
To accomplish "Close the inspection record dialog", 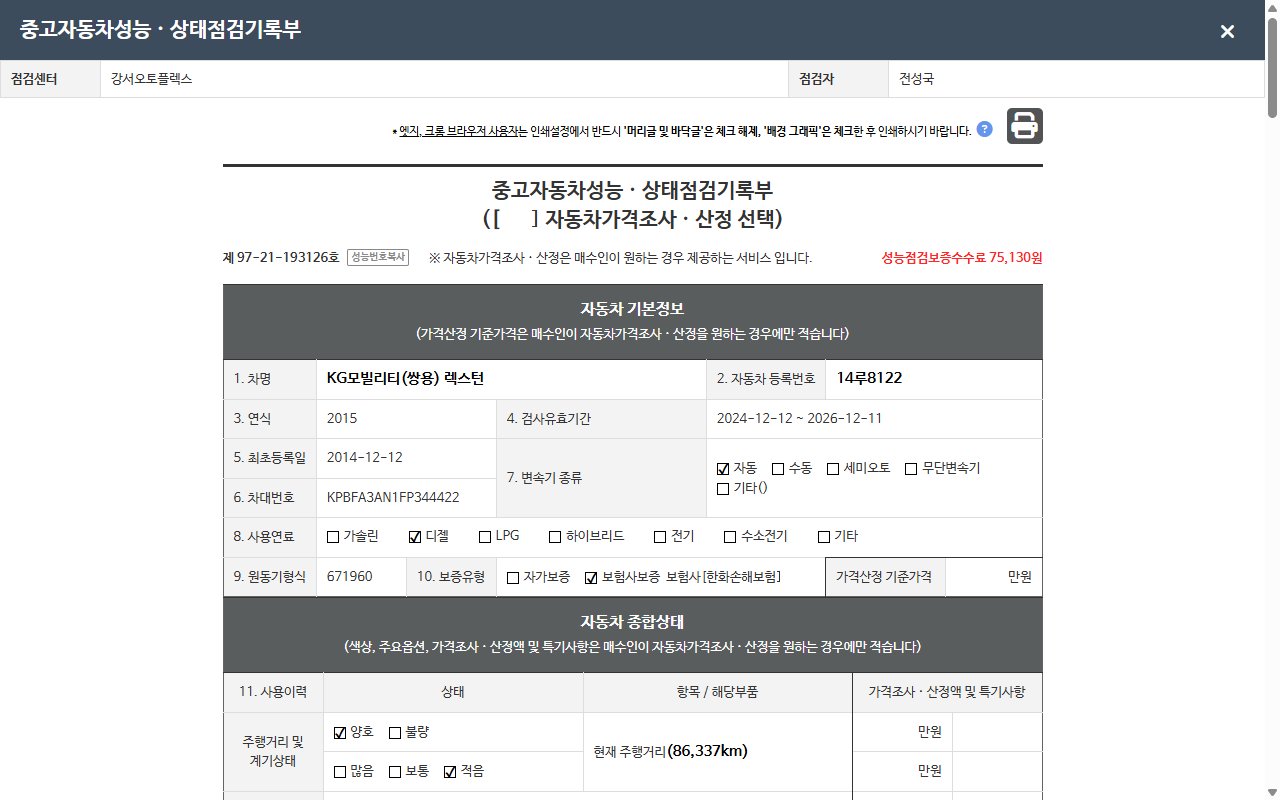I will click(1227, 31).
